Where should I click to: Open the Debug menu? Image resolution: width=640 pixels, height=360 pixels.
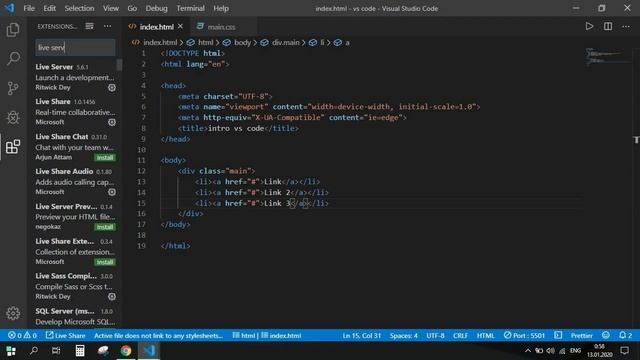coord(156,8)
